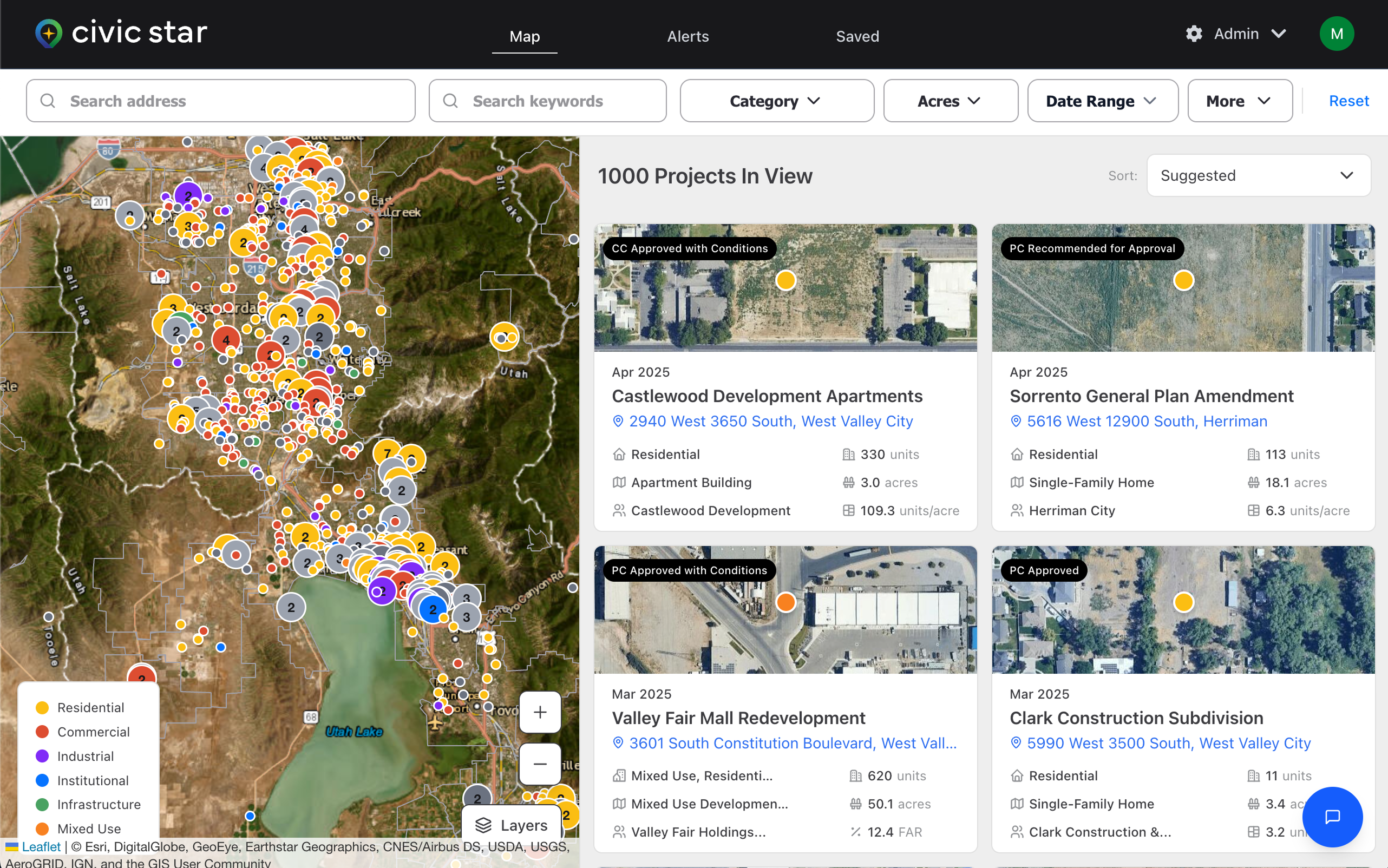Click the civic star logo icon

click(x=49, y=34)
